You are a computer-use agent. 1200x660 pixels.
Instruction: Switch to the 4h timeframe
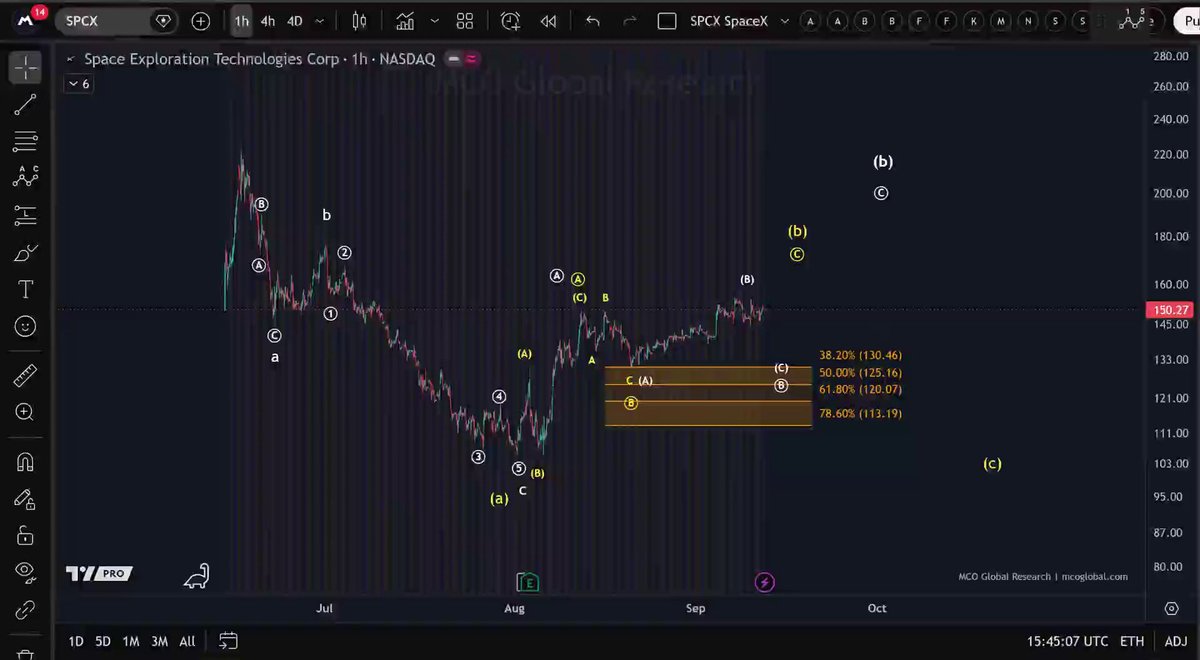point(268,21)
